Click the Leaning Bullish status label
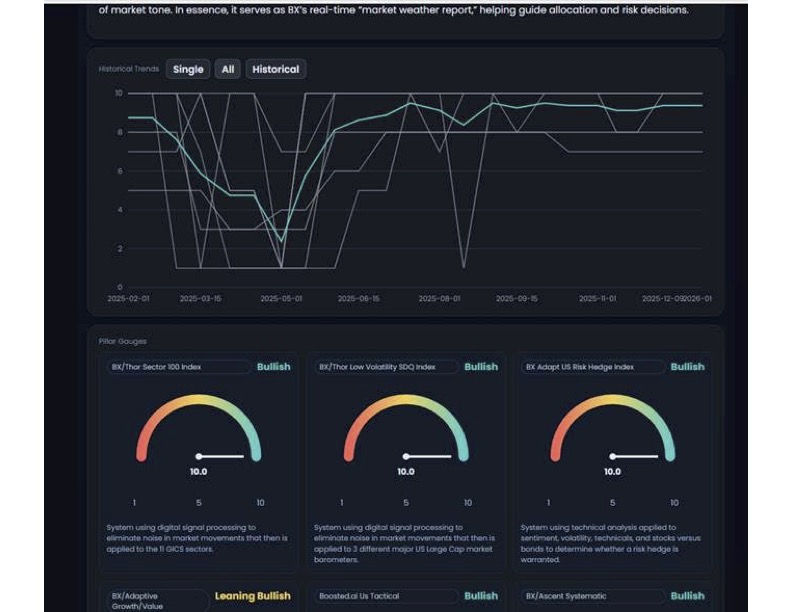Image resolution: width=792 pixels, height=612 pixels. (253, 596)
